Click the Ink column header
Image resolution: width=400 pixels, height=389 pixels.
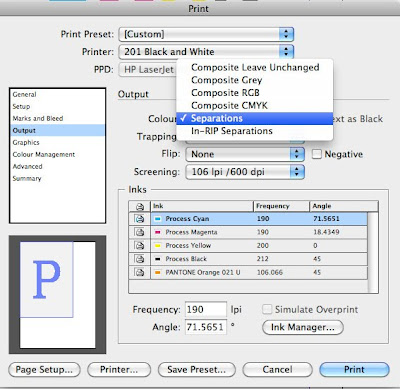[x=202, y=206]
